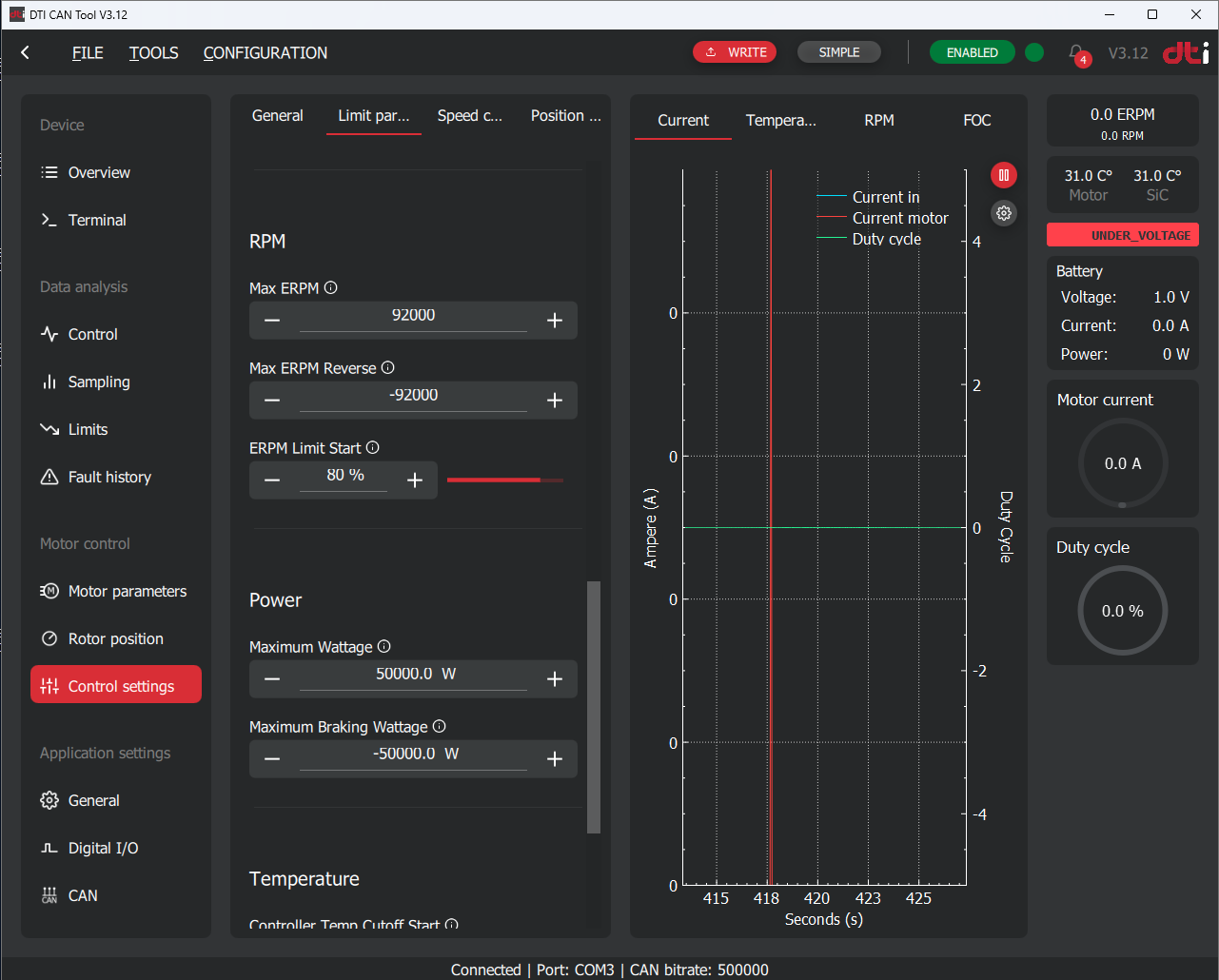This screenshot has width=1219, height=980.
Task: View Fault history
Action: (x=116, y=477)
